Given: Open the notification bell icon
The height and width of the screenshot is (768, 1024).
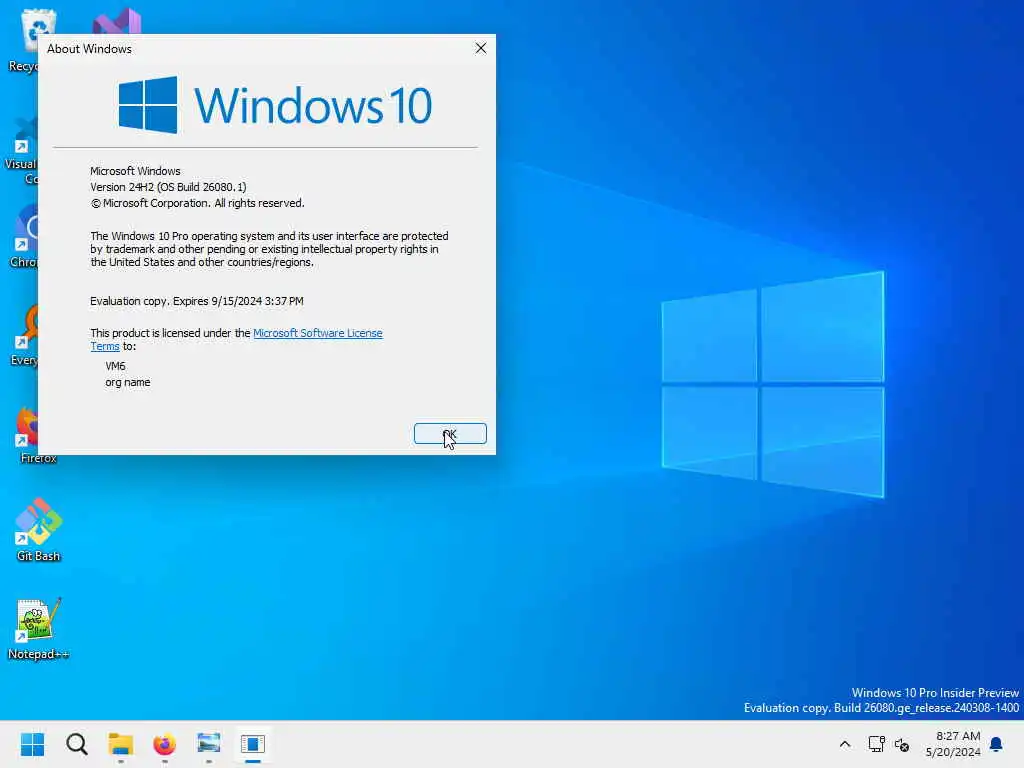Looking at the screenshot, I should (x=997, y=744).
